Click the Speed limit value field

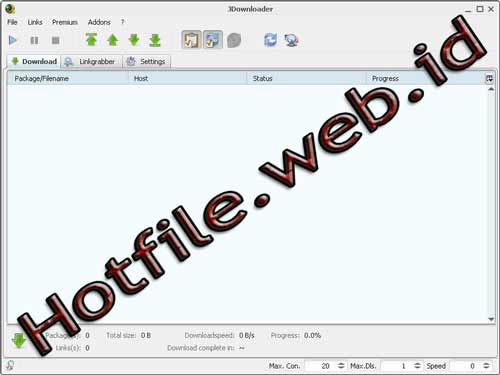point(465,366)
